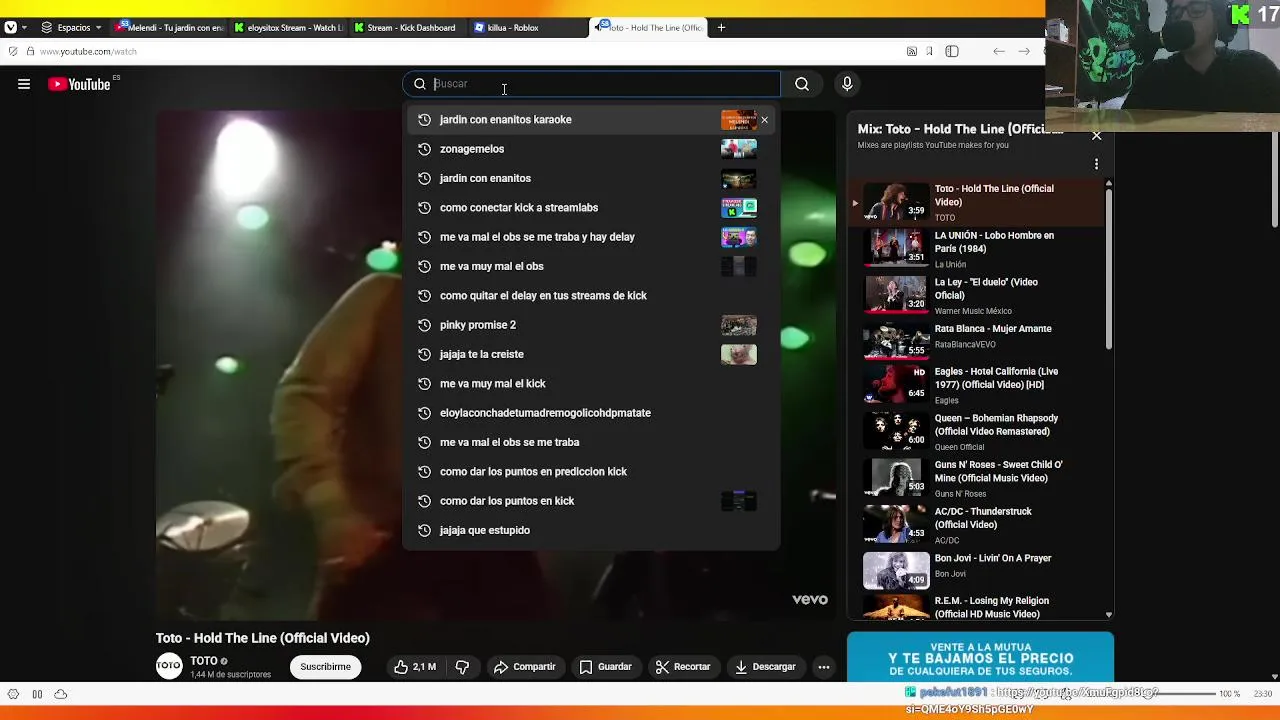Screen dimensions: 1280x720
Task: Go to YouTube home via logo
Action: [x=79, y=84]
